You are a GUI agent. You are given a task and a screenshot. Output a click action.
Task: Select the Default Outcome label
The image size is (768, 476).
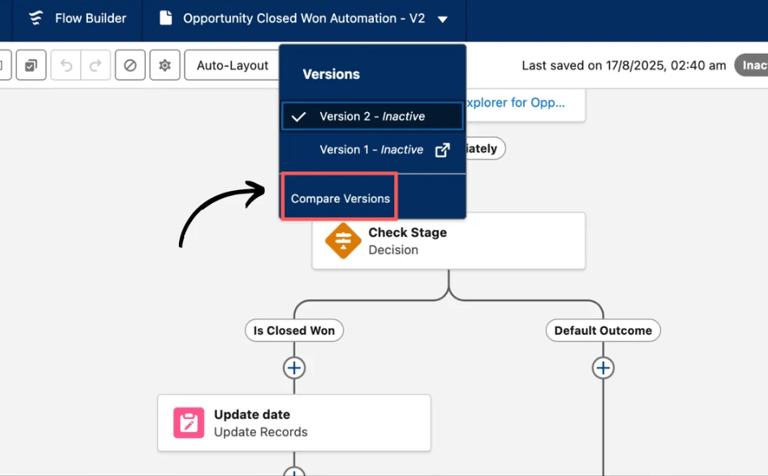603,331
